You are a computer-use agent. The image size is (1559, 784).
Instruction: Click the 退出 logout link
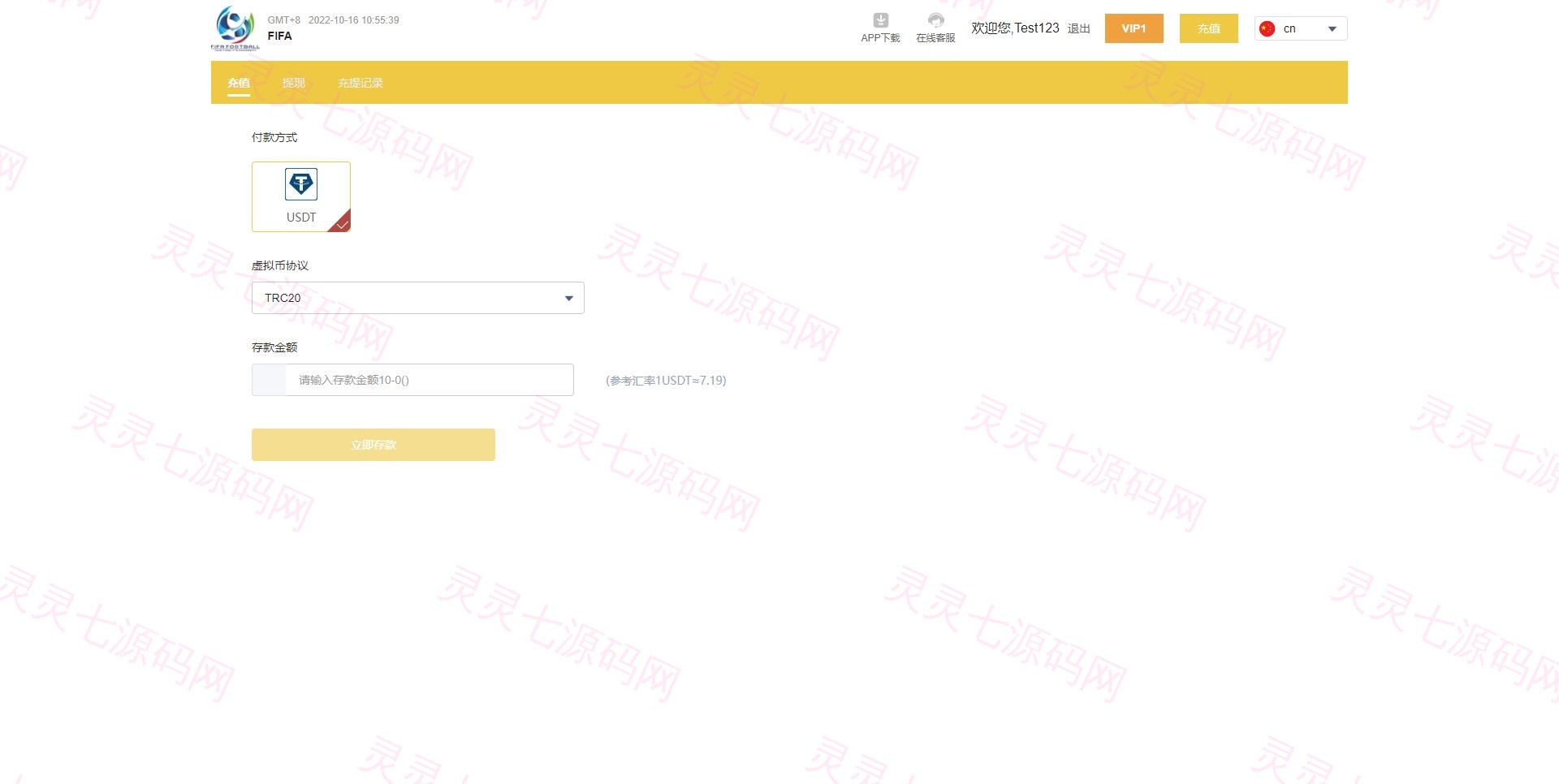(x=1078, y=28)
